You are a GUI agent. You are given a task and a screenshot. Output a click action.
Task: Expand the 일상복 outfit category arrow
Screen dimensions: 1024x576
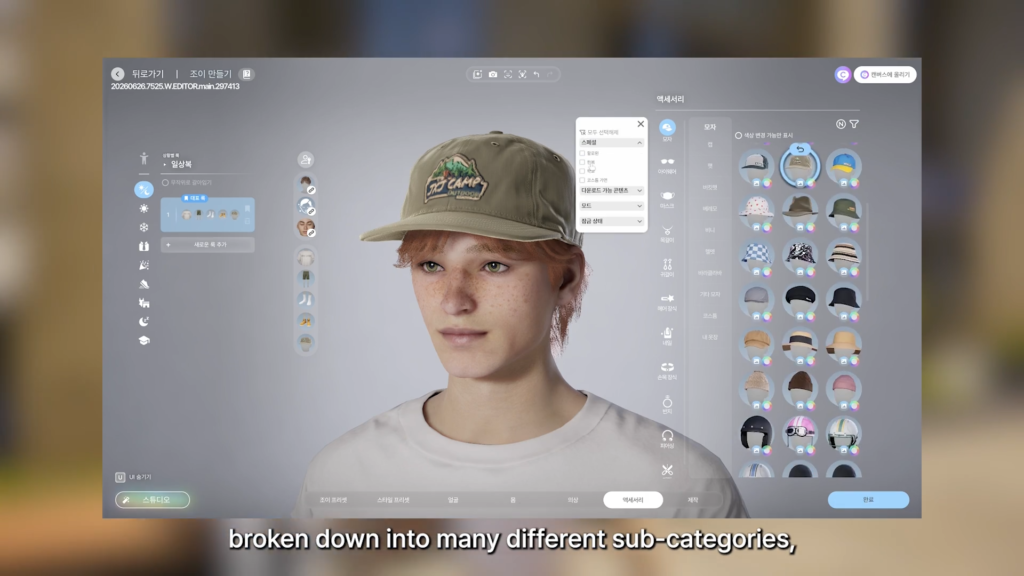(165, 165)
